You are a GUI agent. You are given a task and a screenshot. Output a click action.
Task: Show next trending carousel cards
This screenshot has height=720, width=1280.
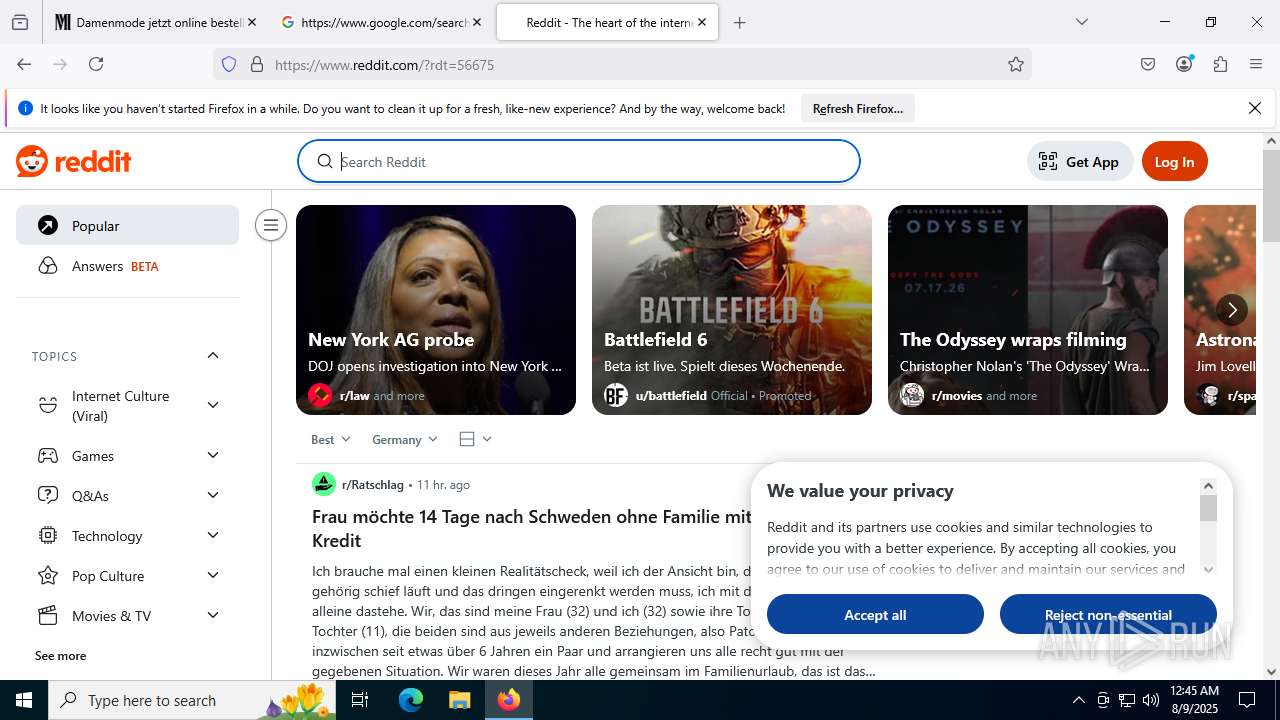point(1232,310)
